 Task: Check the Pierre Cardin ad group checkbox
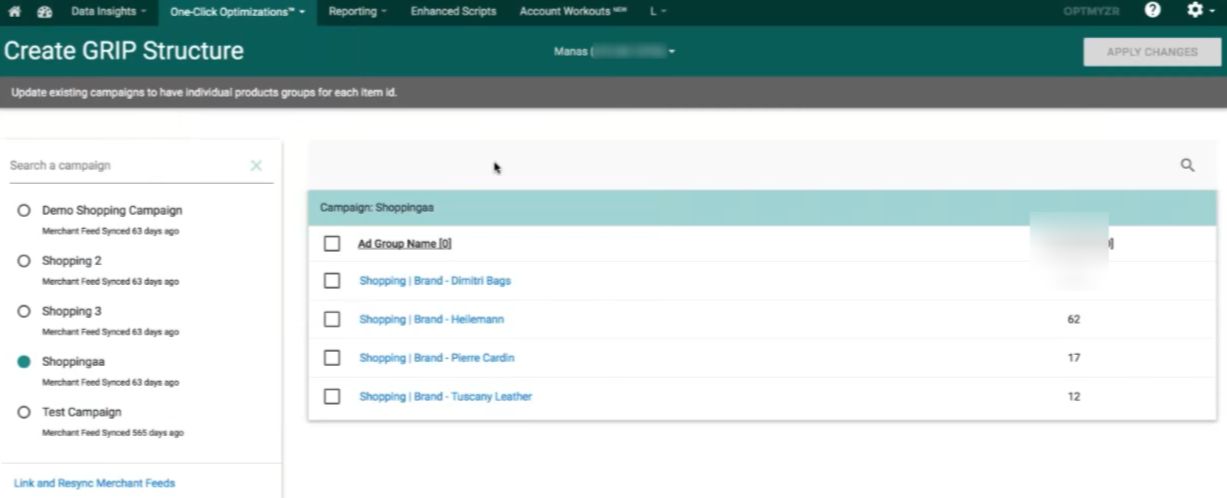[332, 357]
